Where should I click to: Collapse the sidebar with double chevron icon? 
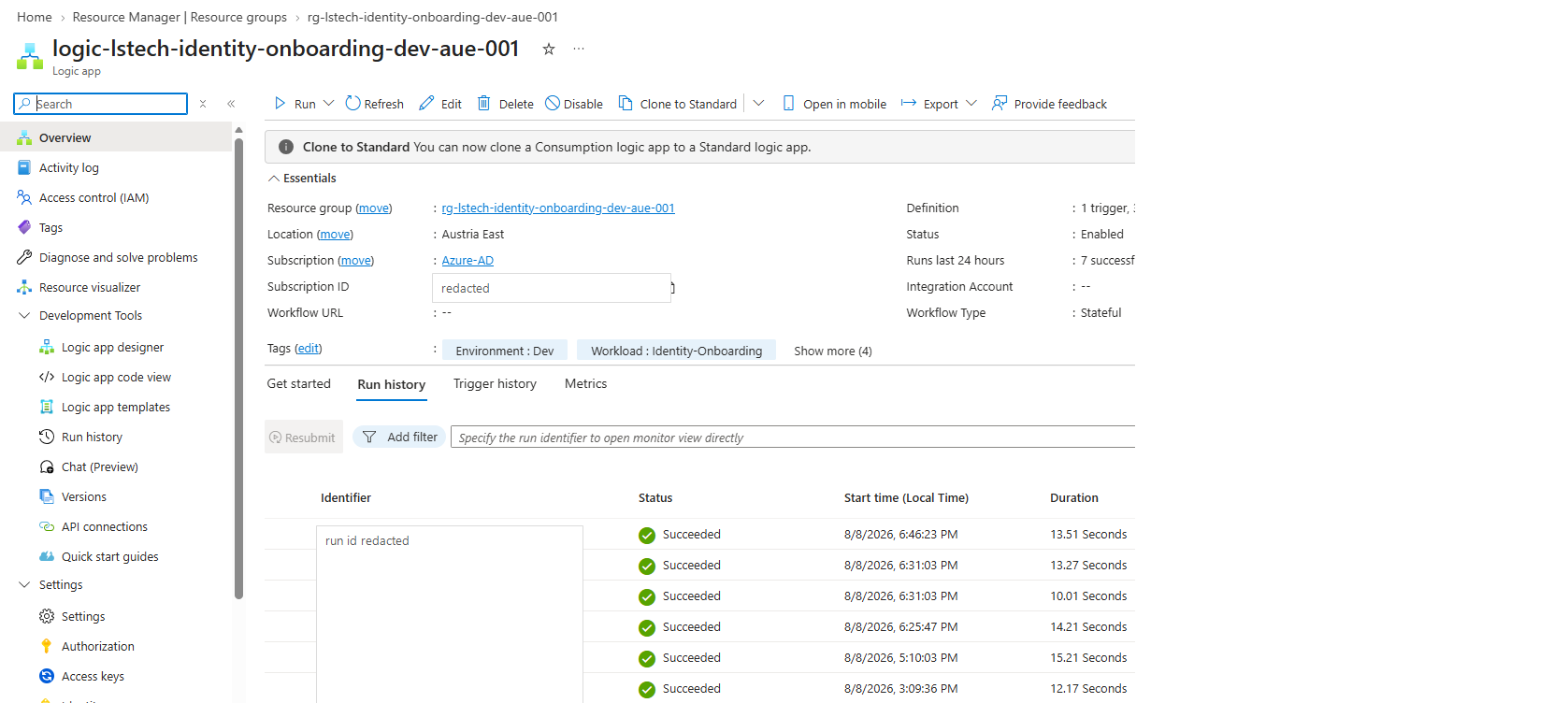coord(231,104)
